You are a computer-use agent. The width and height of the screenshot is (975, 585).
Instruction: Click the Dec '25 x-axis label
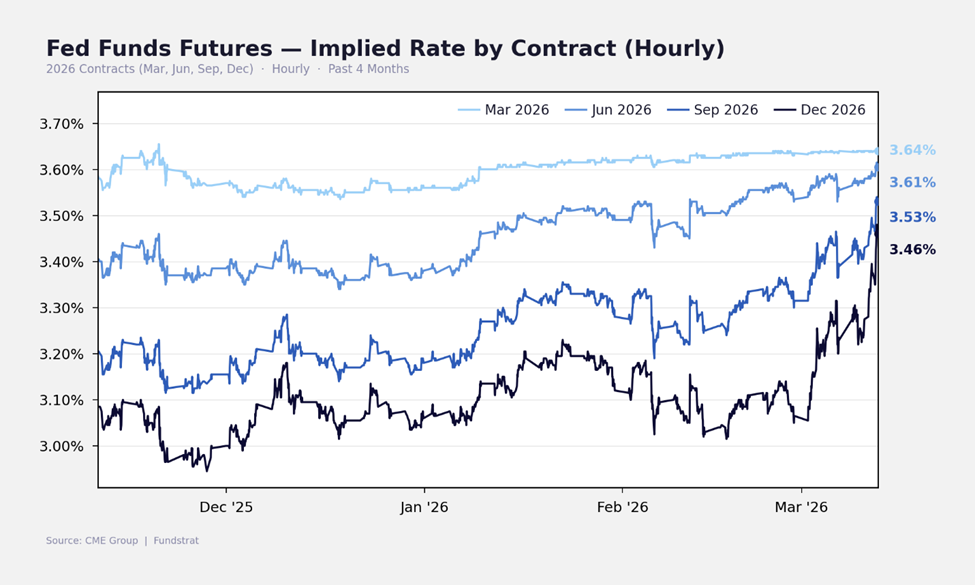tap(226, 507)
